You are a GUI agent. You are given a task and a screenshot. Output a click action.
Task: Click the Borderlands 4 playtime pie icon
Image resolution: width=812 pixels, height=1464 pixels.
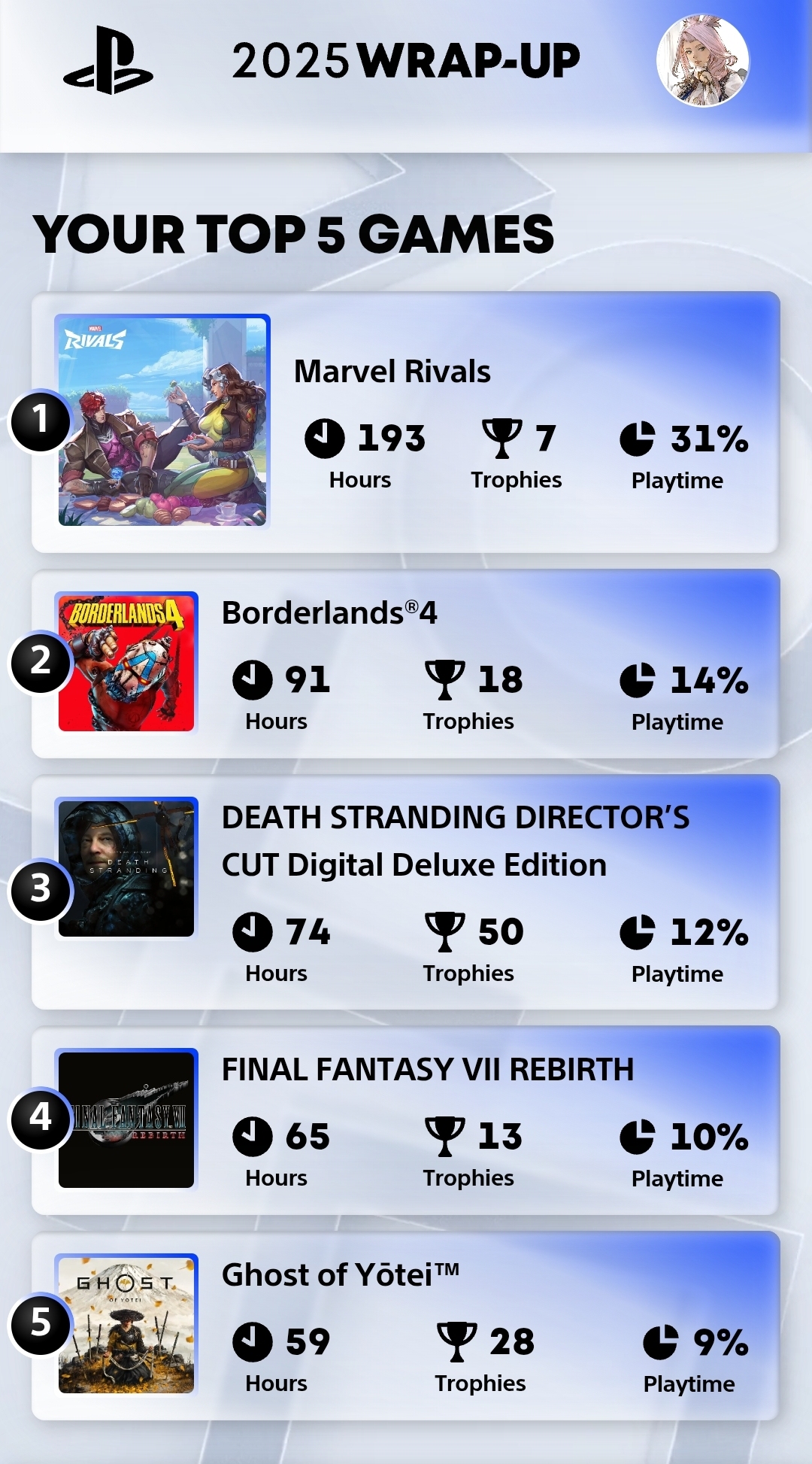pyautogui.click(x=637, y=680)
